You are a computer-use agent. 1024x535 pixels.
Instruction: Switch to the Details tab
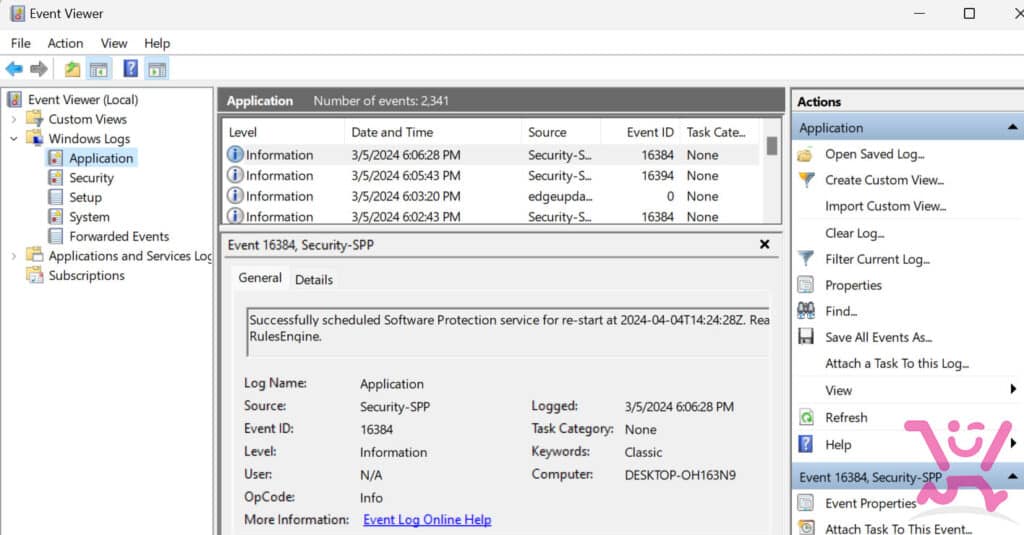point(313,280)
